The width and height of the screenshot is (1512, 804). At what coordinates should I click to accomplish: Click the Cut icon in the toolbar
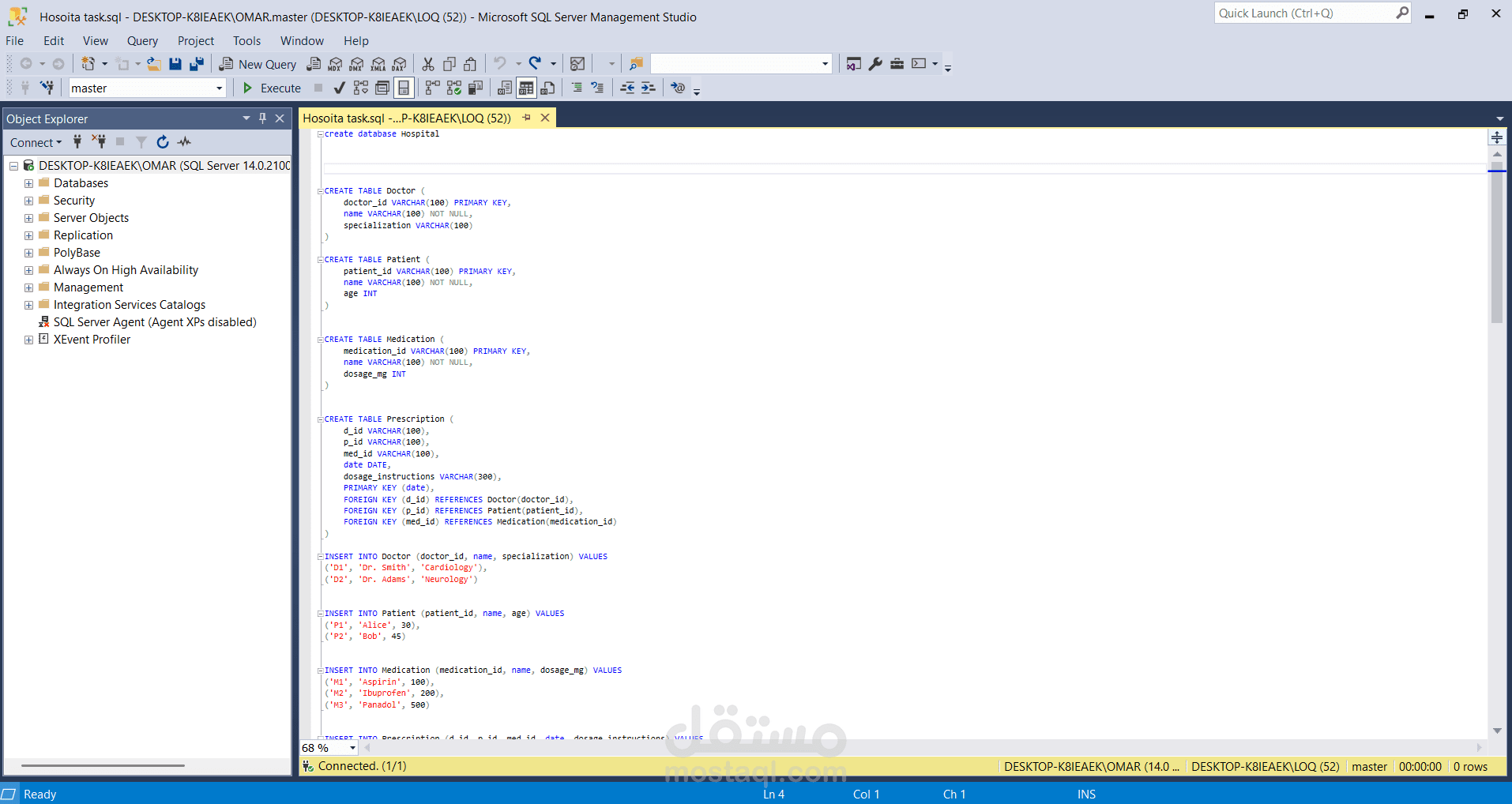coord(427,64)
